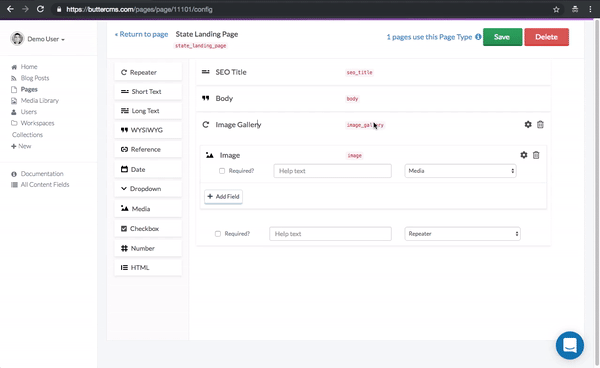Bookmark this page with the star icon
The width and height of the screenshot is (600, 368).
pyautogui.click(x=556, y=10)
